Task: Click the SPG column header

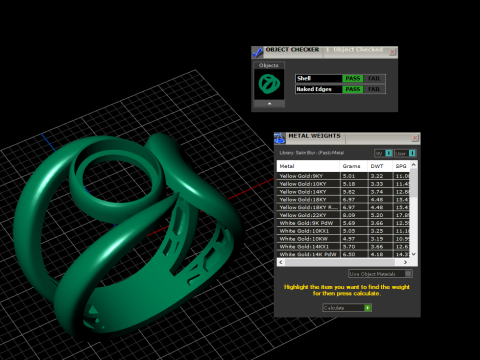Action: tap(401, 166)
